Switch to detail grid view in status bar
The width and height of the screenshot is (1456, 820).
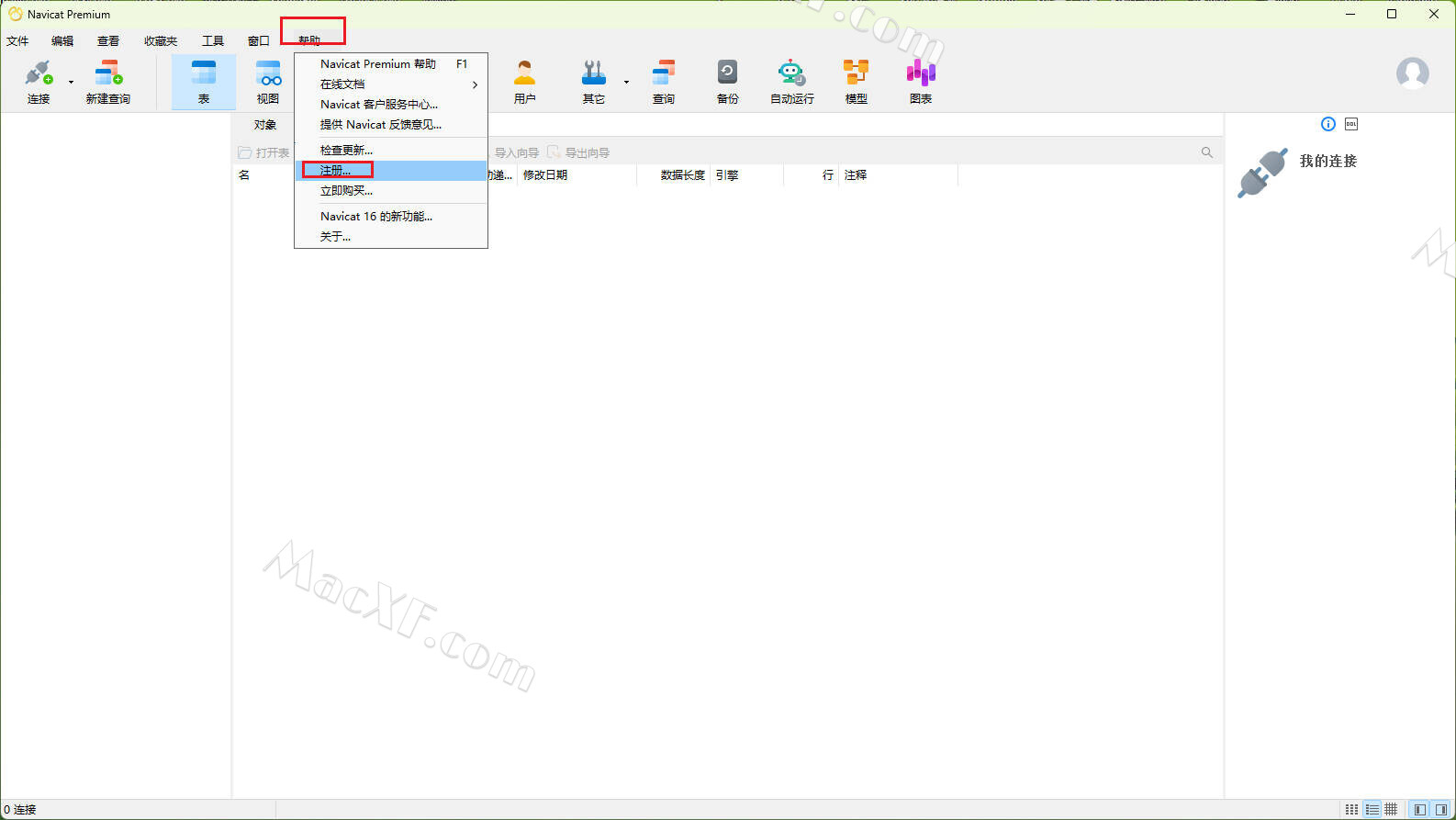[1392, 809]
